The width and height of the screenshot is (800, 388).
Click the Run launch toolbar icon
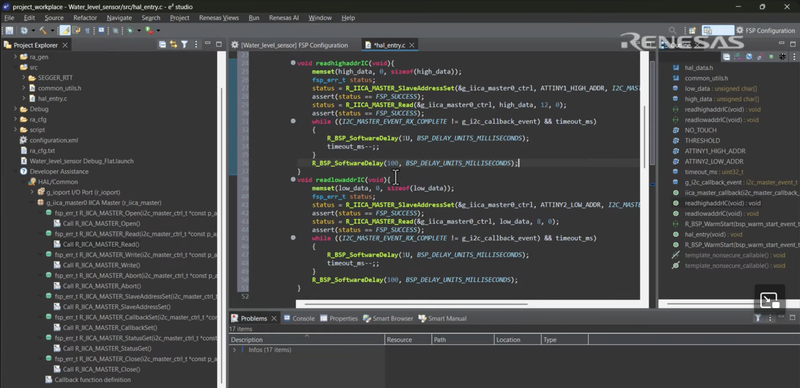pos(149,31)
